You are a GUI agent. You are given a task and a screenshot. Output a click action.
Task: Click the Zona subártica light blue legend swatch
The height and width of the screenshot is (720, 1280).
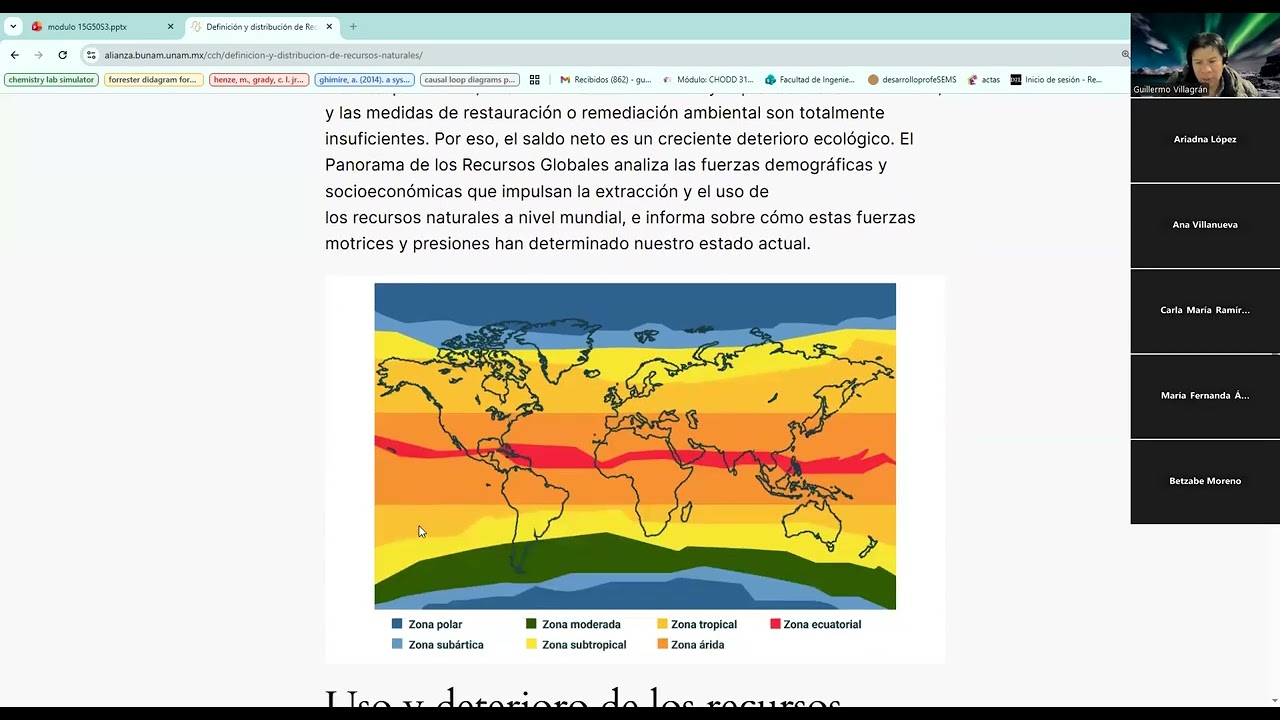point(397,644)
